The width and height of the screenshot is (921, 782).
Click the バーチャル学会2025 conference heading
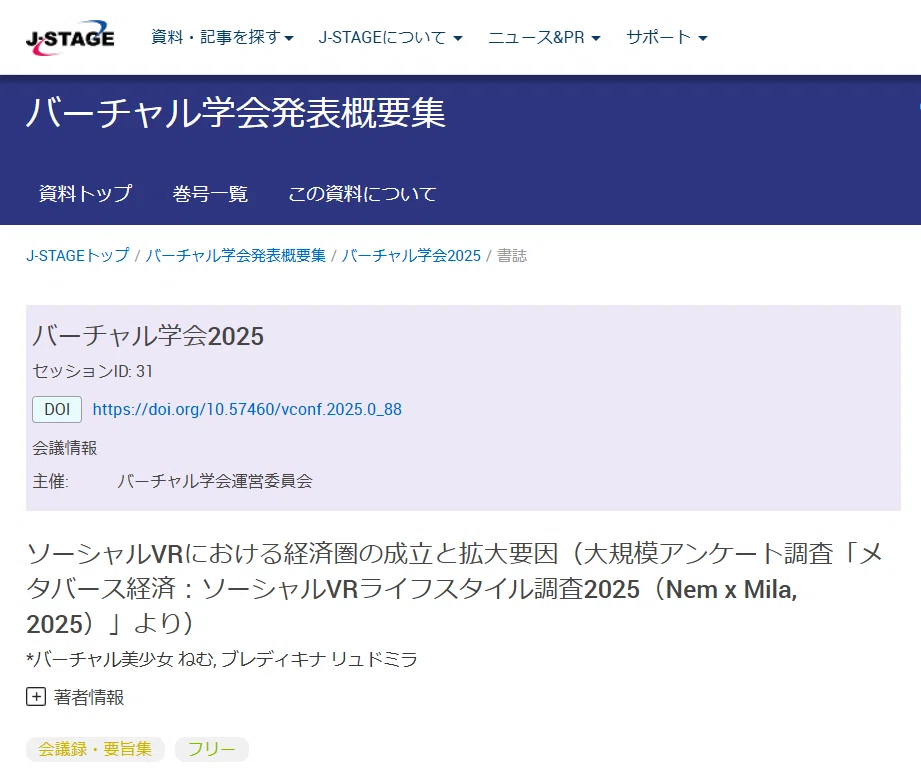click(148, 336)
